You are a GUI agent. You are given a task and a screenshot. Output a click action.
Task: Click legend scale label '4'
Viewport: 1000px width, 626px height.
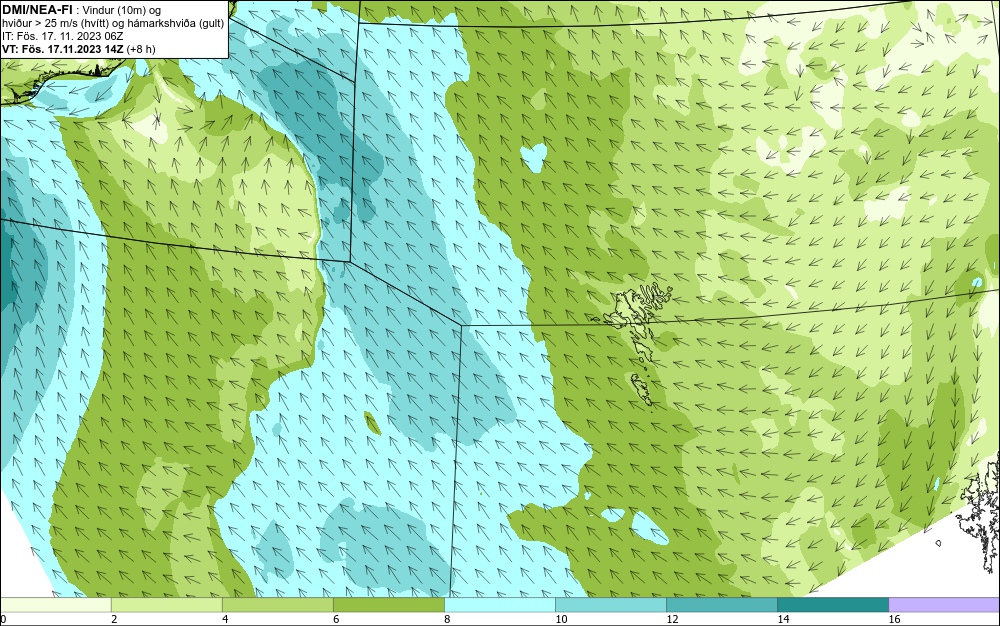pyautogui.click(x=225, y=619)
